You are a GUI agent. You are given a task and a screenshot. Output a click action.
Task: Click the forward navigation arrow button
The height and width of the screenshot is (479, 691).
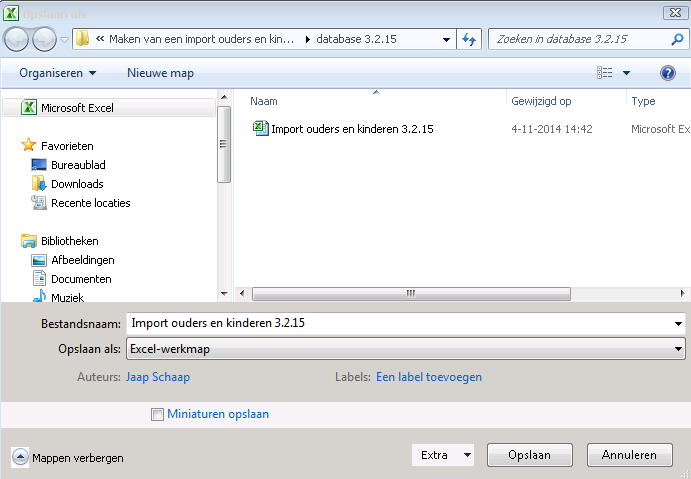click(45, 39)
